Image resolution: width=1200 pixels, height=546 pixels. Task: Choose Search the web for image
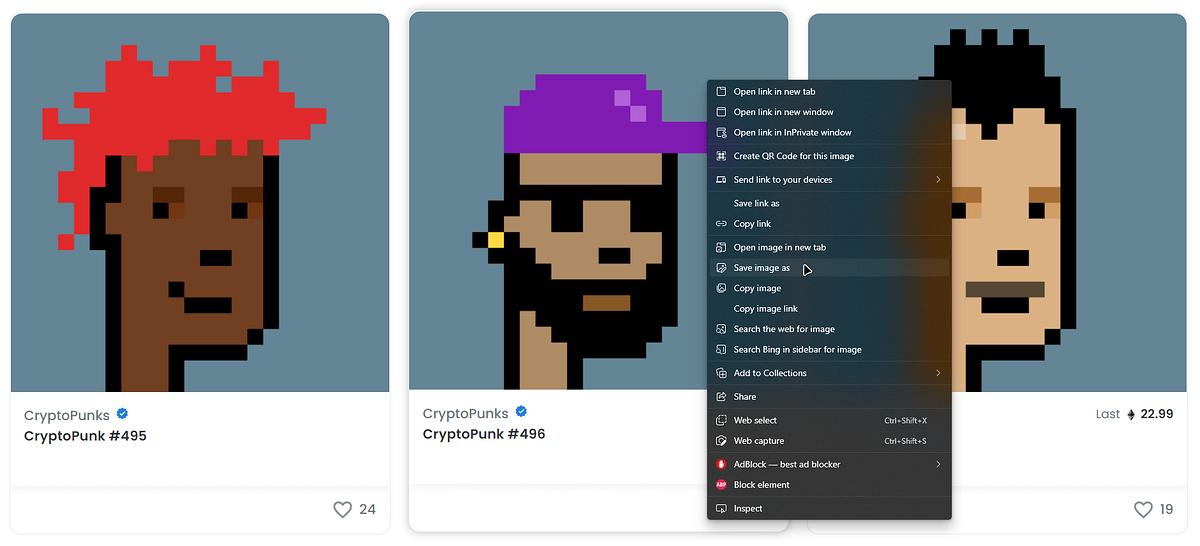tap(829, 329)
